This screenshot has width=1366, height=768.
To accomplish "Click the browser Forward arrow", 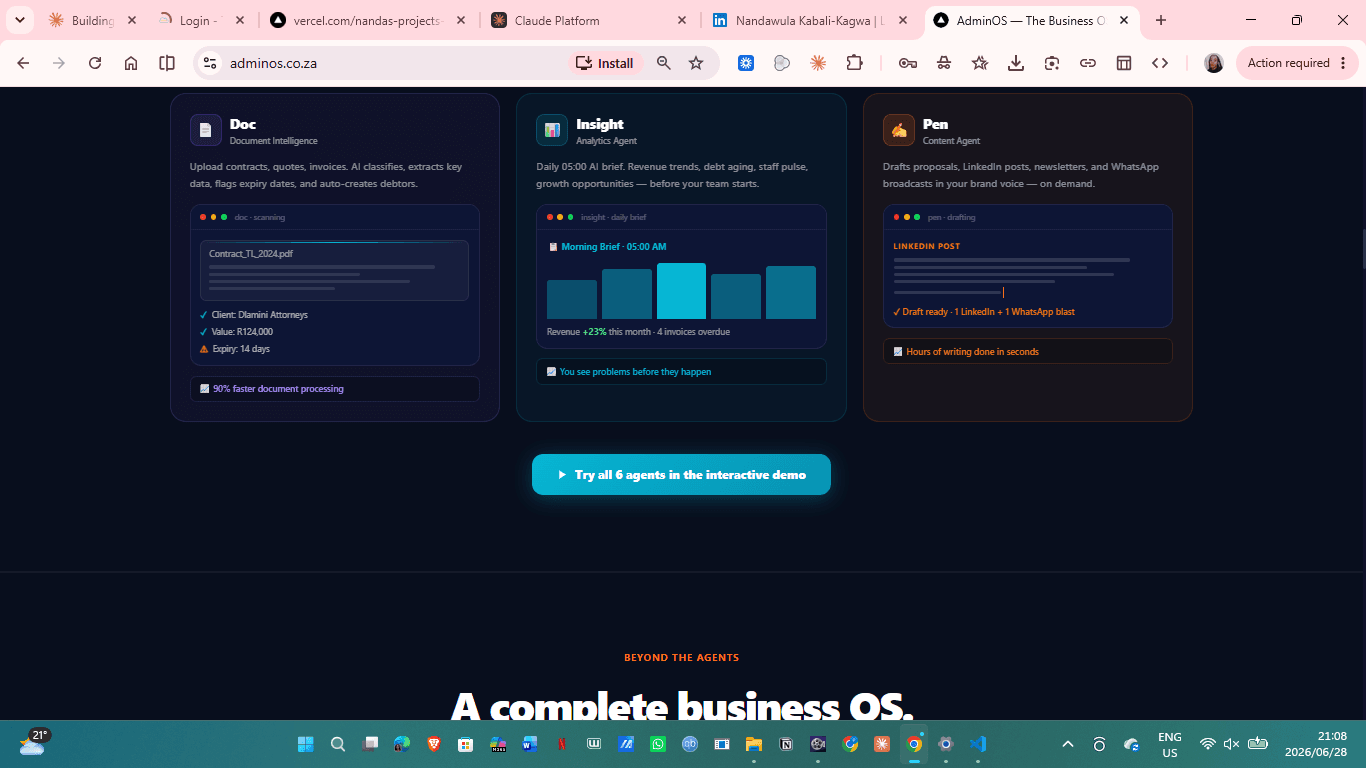I will [59, 63].
